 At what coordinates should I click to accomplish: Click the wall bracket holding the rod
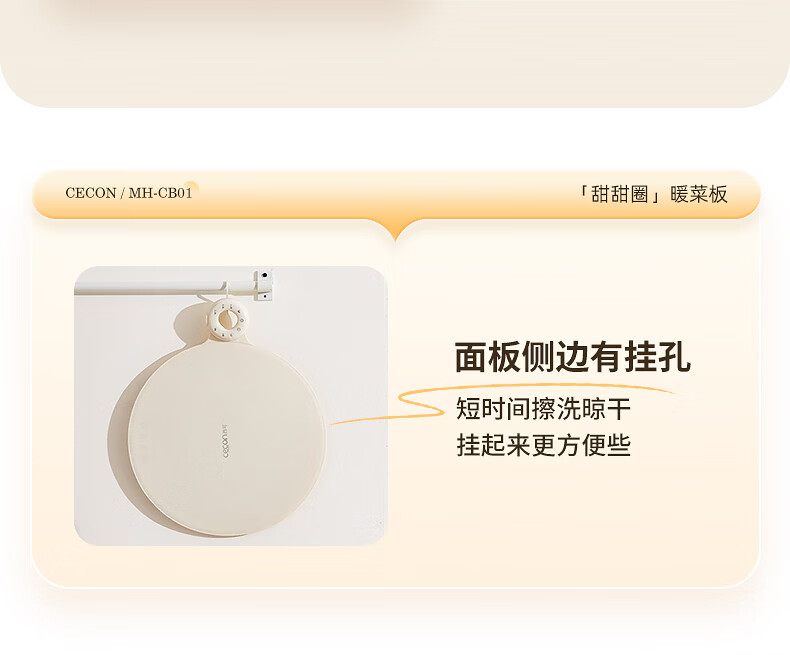264,285
